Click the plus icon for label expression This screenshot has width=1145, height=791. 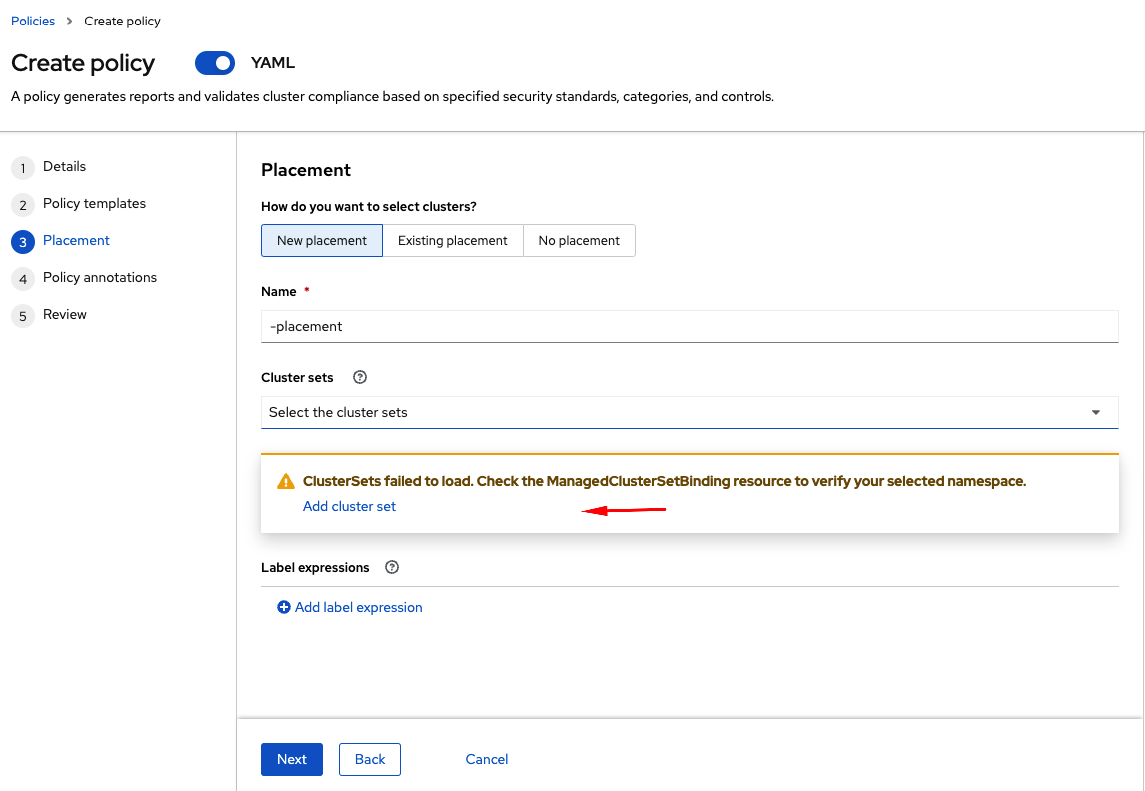(284, 607)
